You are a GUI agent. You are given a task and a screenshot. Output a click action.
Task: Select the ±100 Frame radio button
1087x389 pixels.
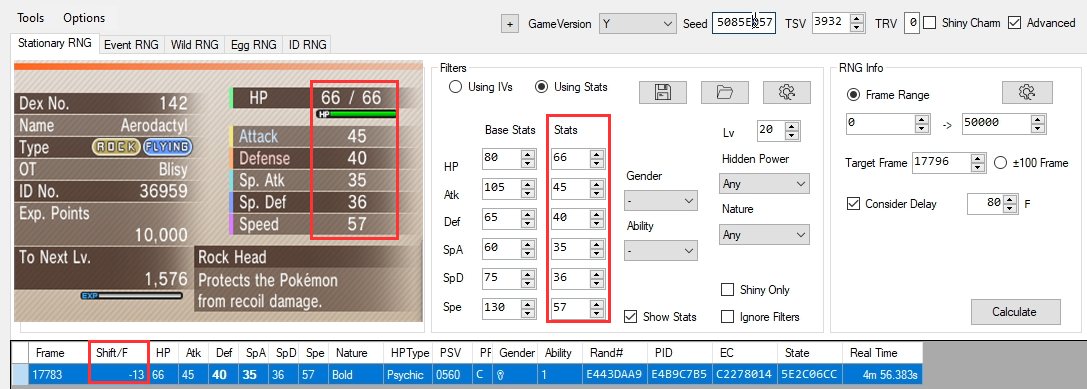[1000, 163]
